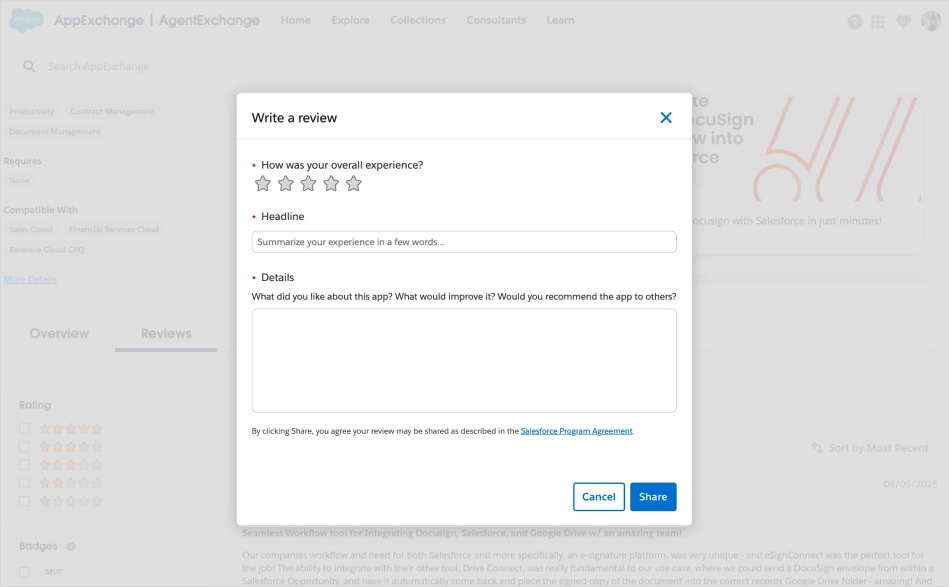Focus the Search AppExchange field
Screen dimensions: 949x587
point(474,67)
